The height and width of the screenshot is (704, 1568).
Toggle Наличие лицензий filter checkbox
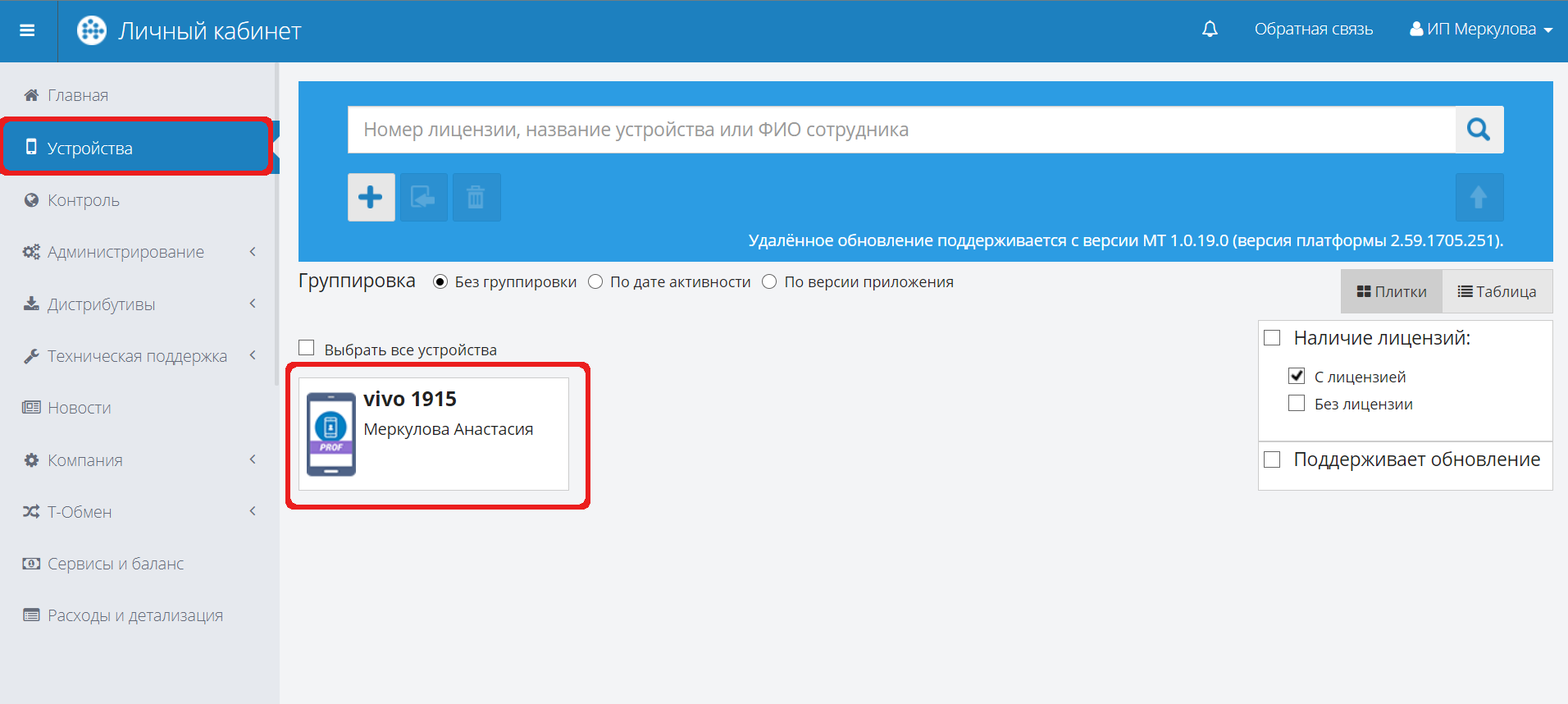(1272, 338)
